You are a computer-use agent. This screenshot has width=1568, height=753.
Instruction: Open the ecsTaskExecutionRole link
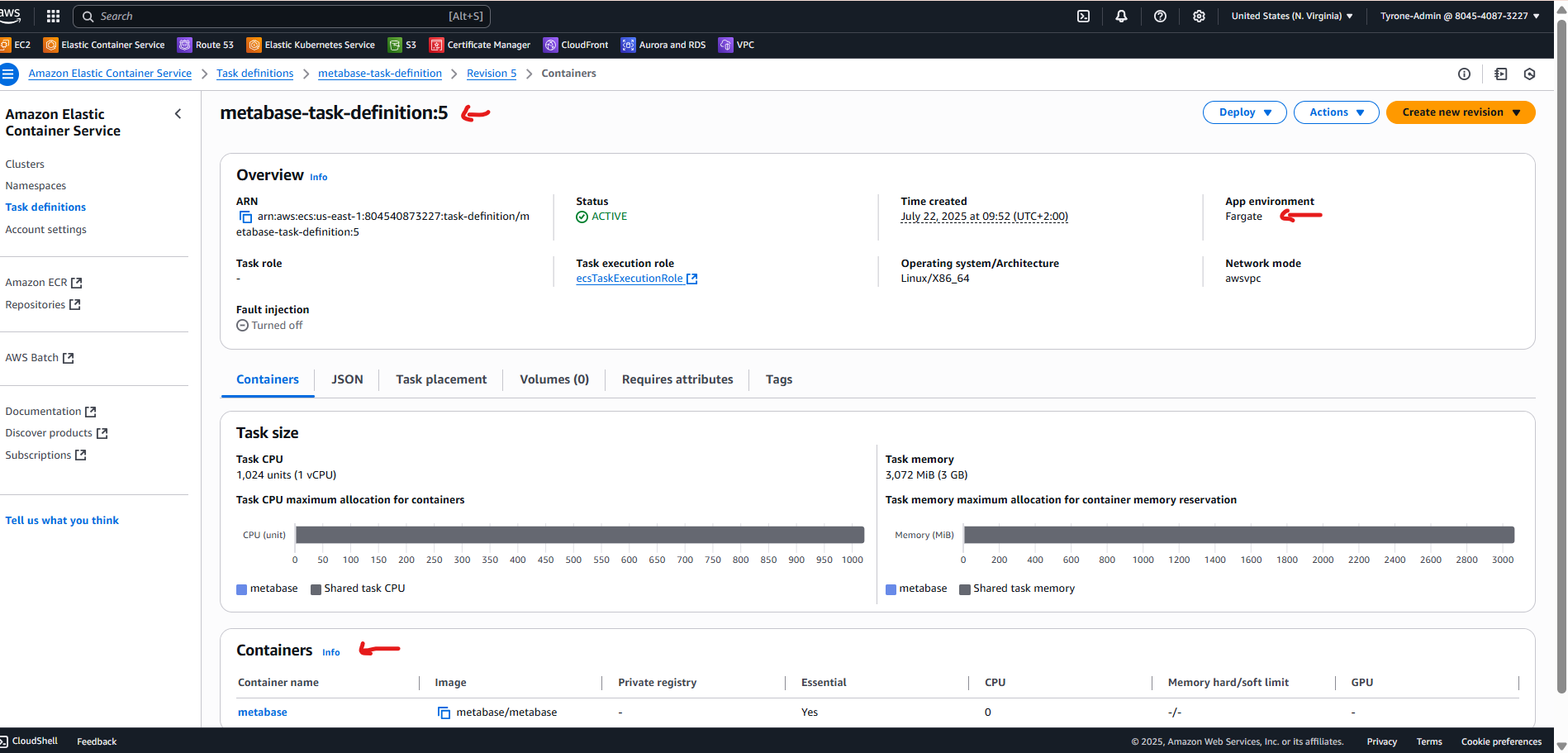tap(630, 278)
